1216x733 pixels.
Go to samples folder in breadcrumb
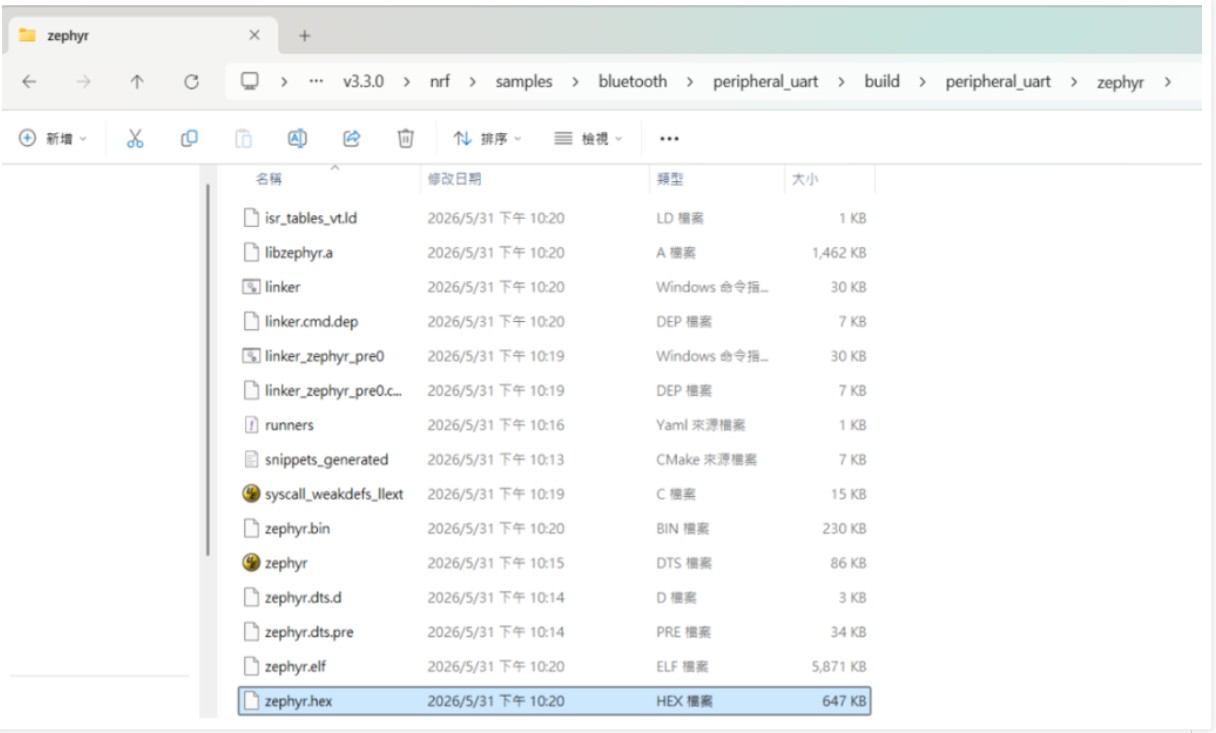click(524, 82)
